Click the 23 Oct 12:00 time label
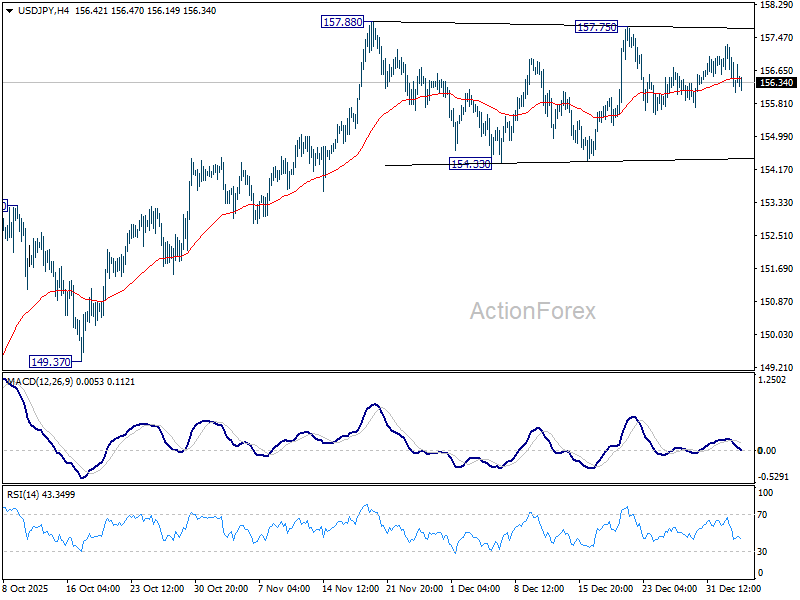 click(157, 588)
